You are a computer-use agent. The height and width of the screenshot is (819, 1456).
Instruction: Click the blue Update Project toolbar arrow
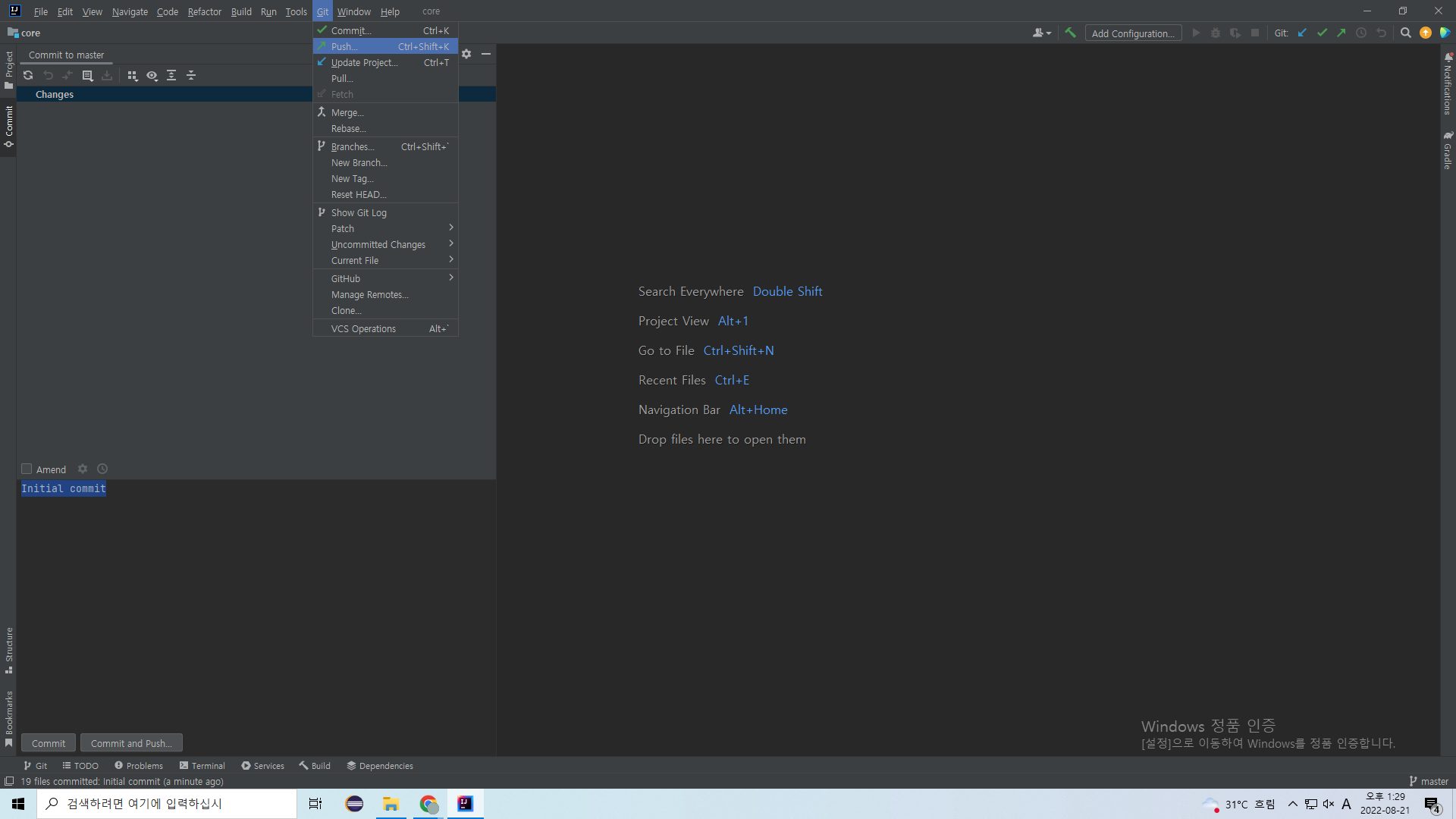1302,33
